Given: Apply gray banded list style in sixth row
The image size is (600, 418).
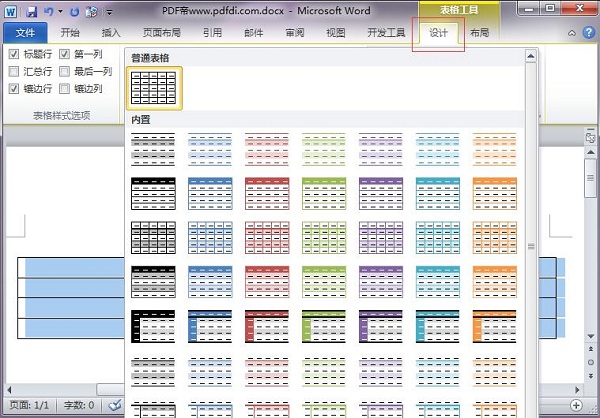Looking at the screenshot, I should pos(153,371).
